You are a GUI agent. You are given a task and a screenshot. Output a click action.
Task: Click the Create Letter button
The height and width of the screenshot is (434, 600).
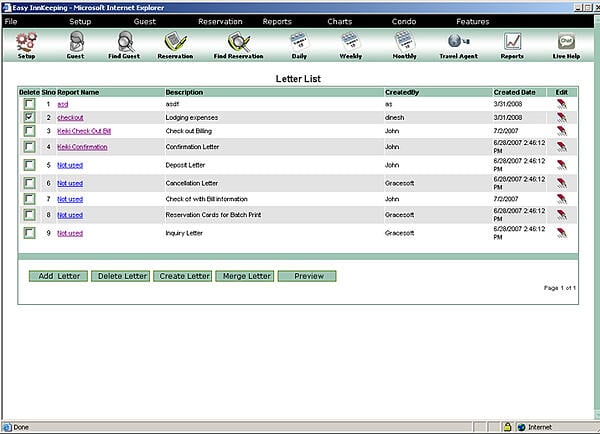pos(183,276)
